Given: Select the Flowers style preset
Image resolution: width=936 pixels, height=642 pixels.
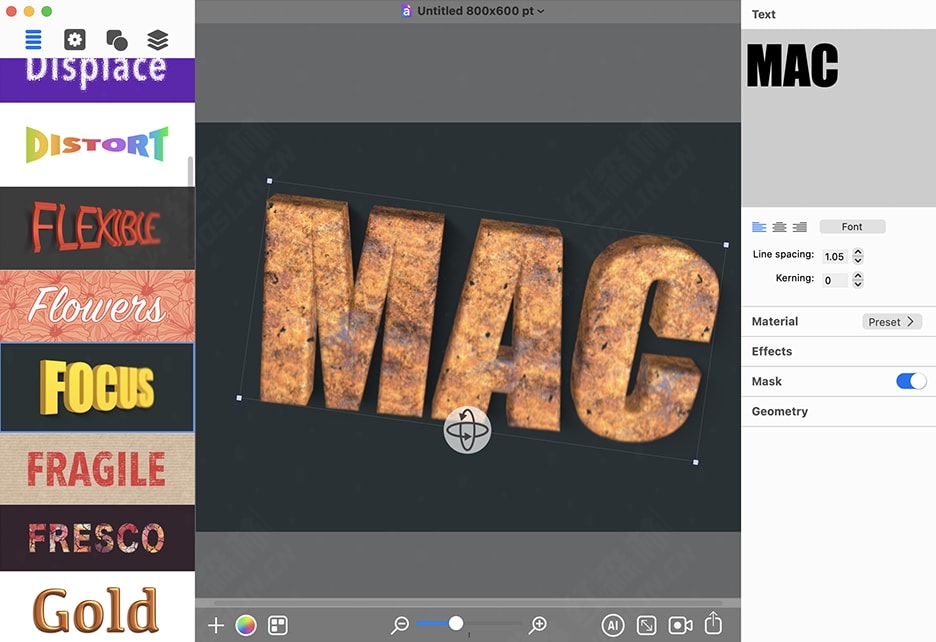Looking at the screenshot, I should click(x=97, y=306).
